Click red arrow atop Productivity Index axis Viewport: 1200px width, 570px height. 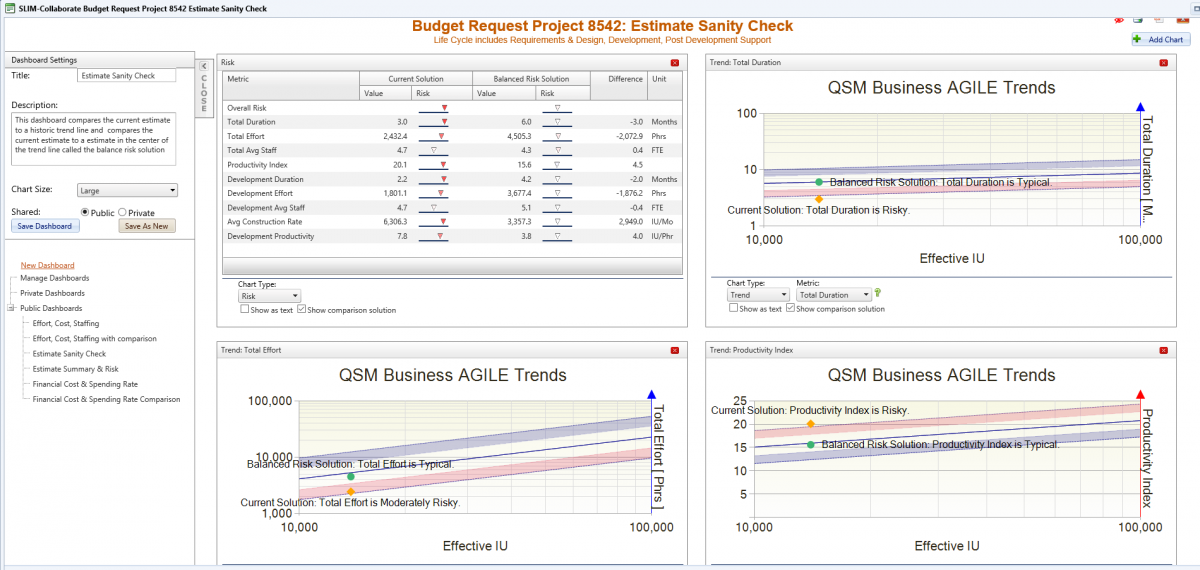1140,394
